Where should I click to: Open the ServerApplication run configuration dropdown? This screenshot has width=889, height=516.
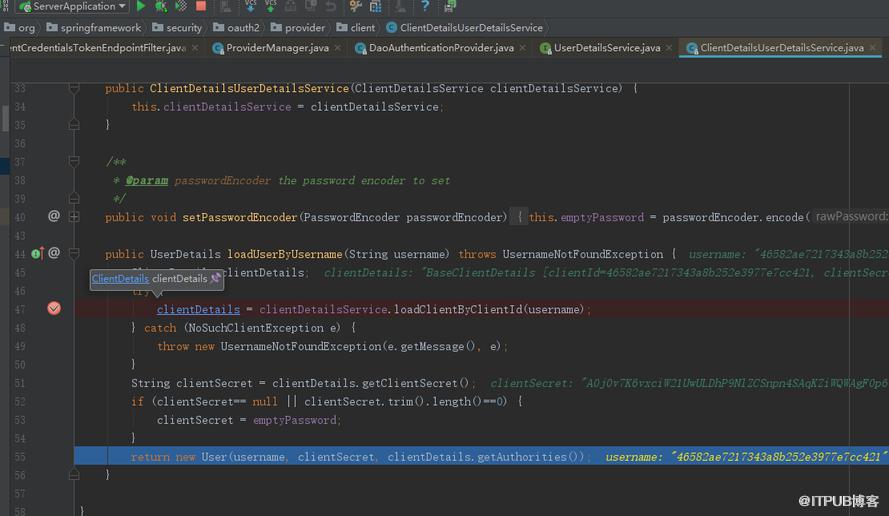73,6
